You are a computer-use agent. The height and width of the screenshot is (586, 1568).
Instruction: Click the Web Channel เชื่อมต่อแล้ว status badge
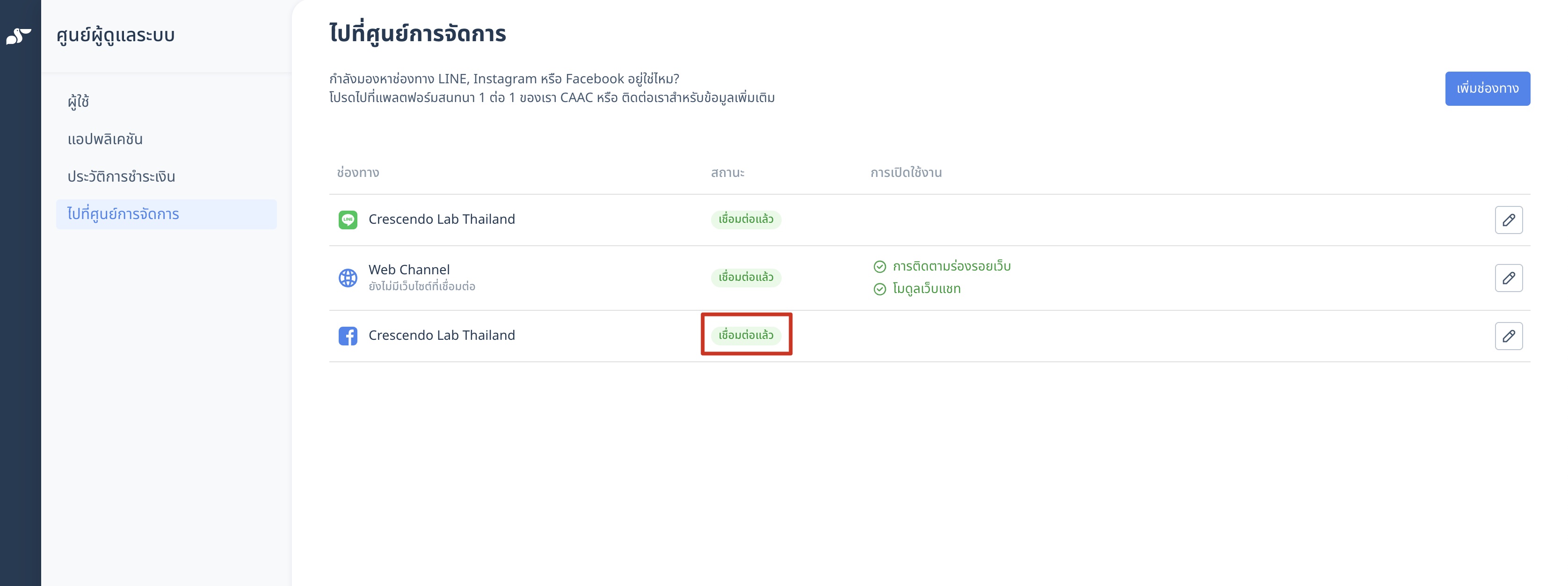tap(746, 277)
